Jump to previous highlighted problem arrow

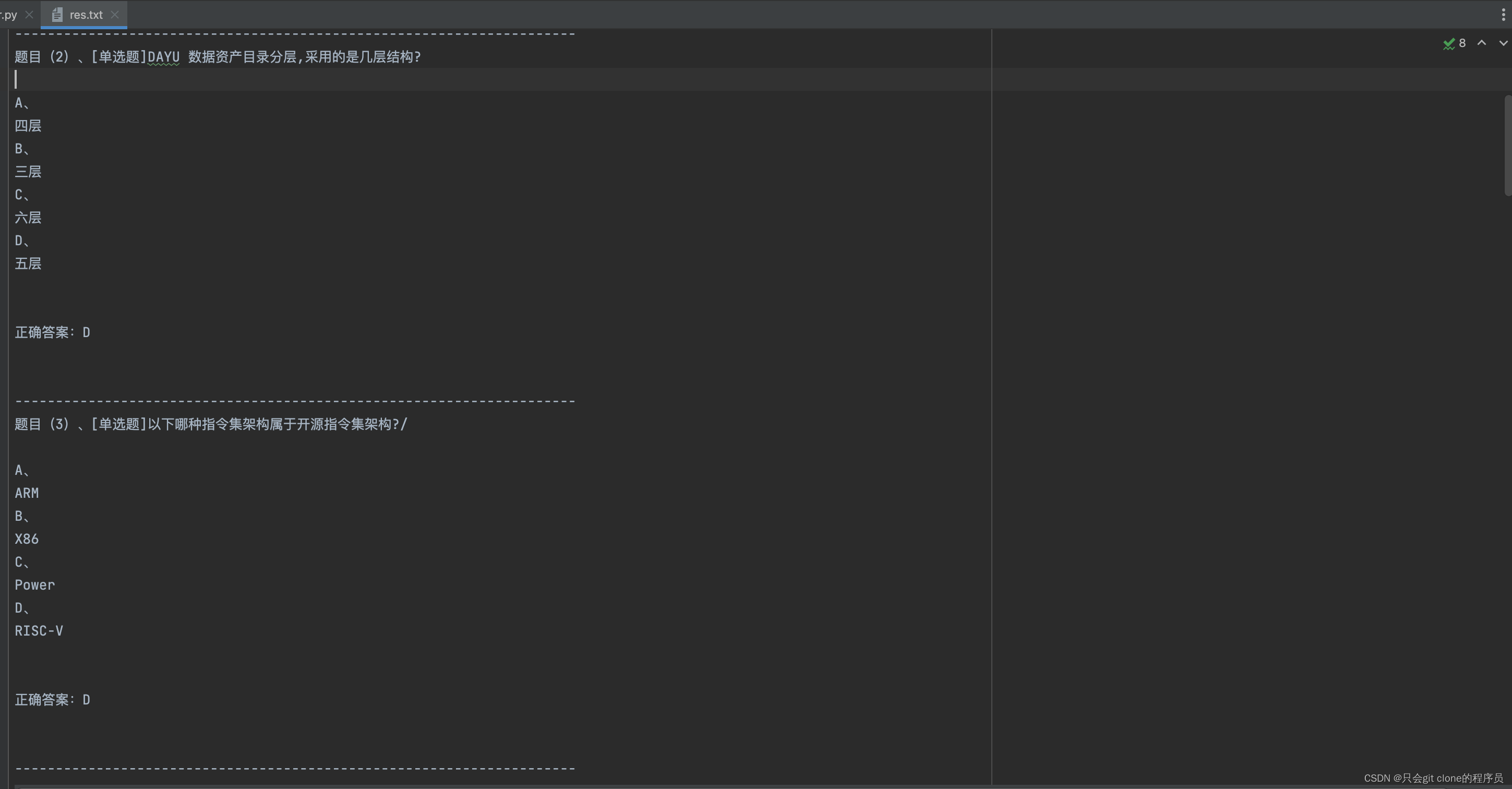click(1482, 43)
